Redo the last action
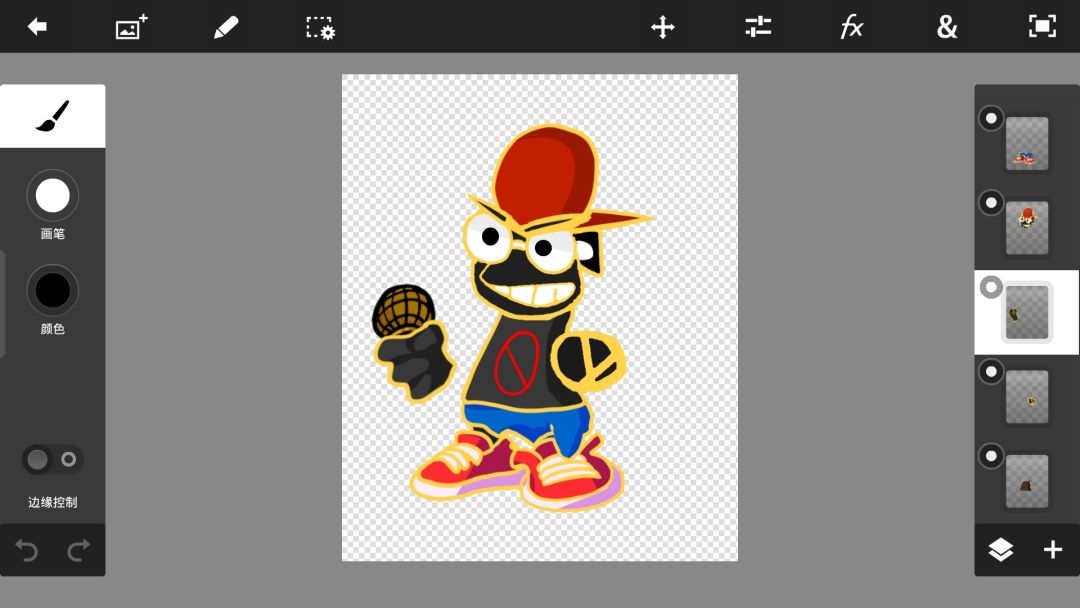The image size is (1080, 608). coord(79,550)
